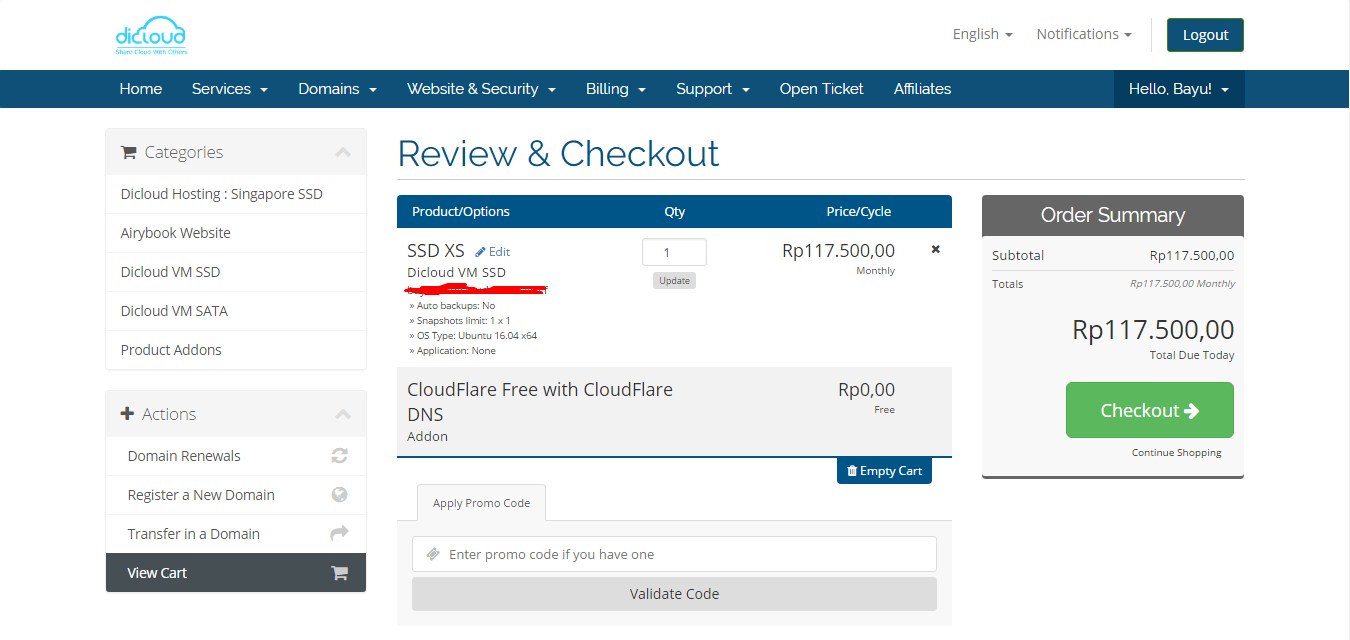This screenshot has width=1350, height=640.
Task: Select the Apply Promo Code tab
Action: coord(481,503)
